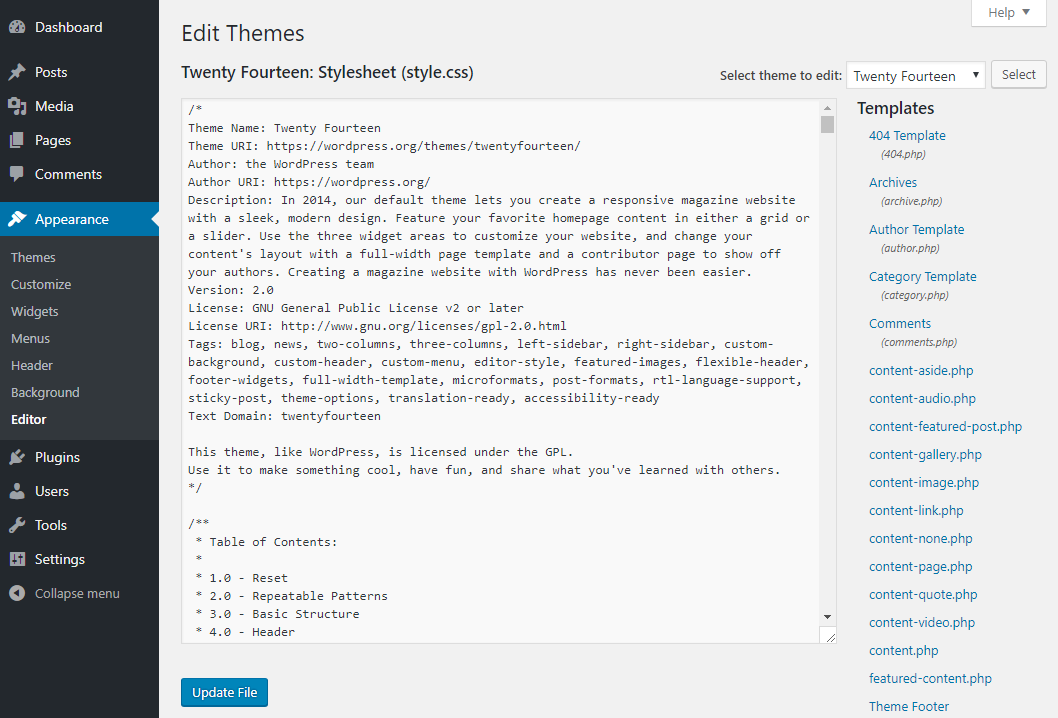Go to Widgets submenu item
This screenshot has width=1058, height=718.
pos(34,311)
